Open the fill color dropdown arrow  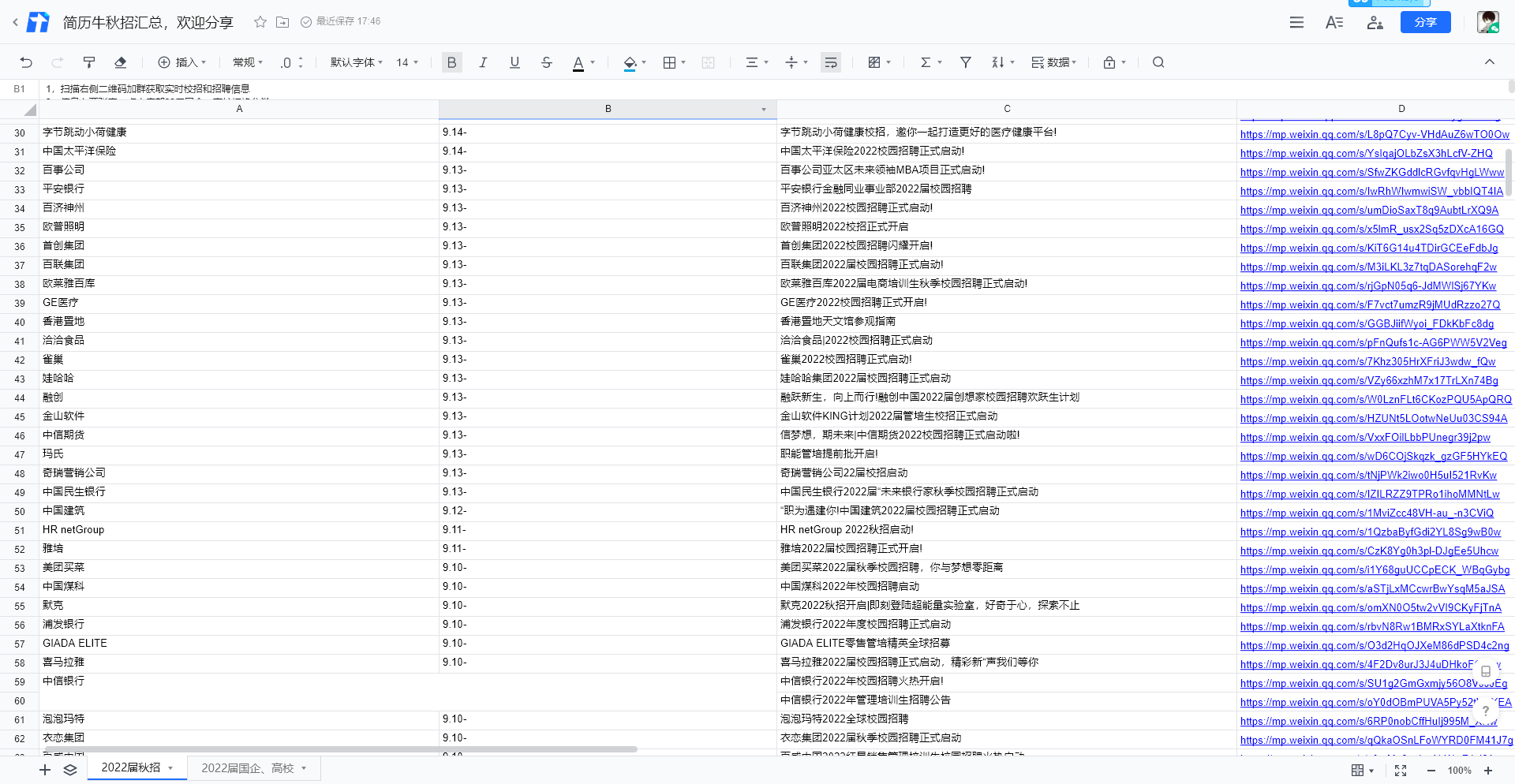[x=644, y=62]
